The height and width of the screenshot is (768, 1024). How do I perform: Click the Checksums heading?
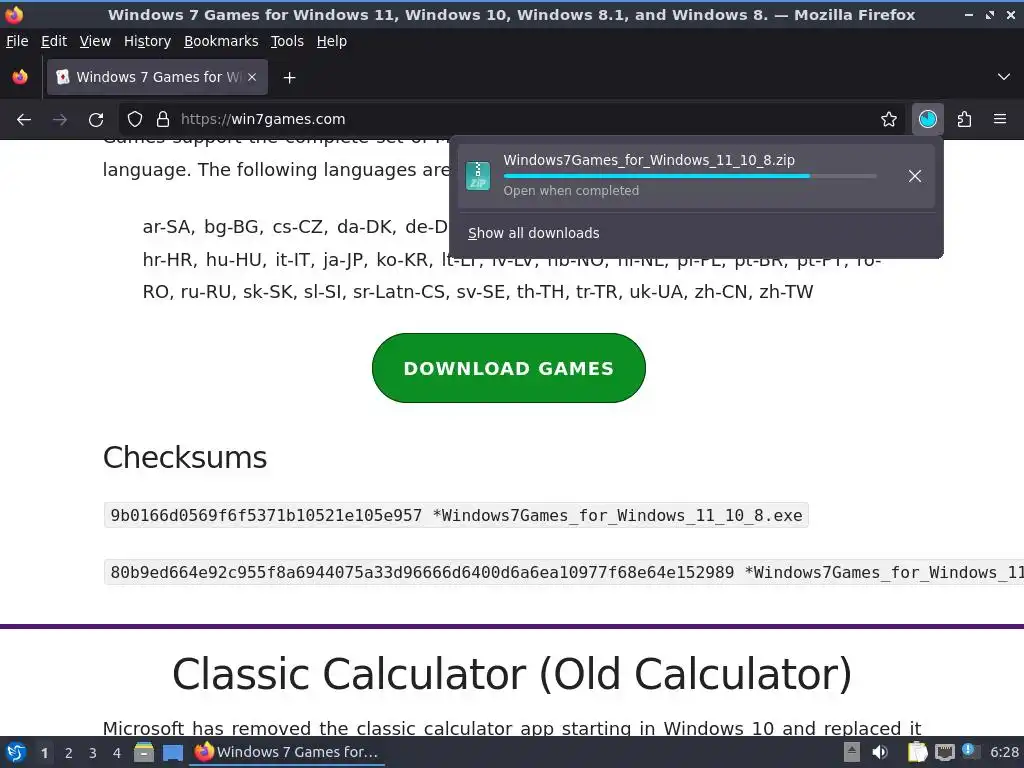[x=185, y=457]
